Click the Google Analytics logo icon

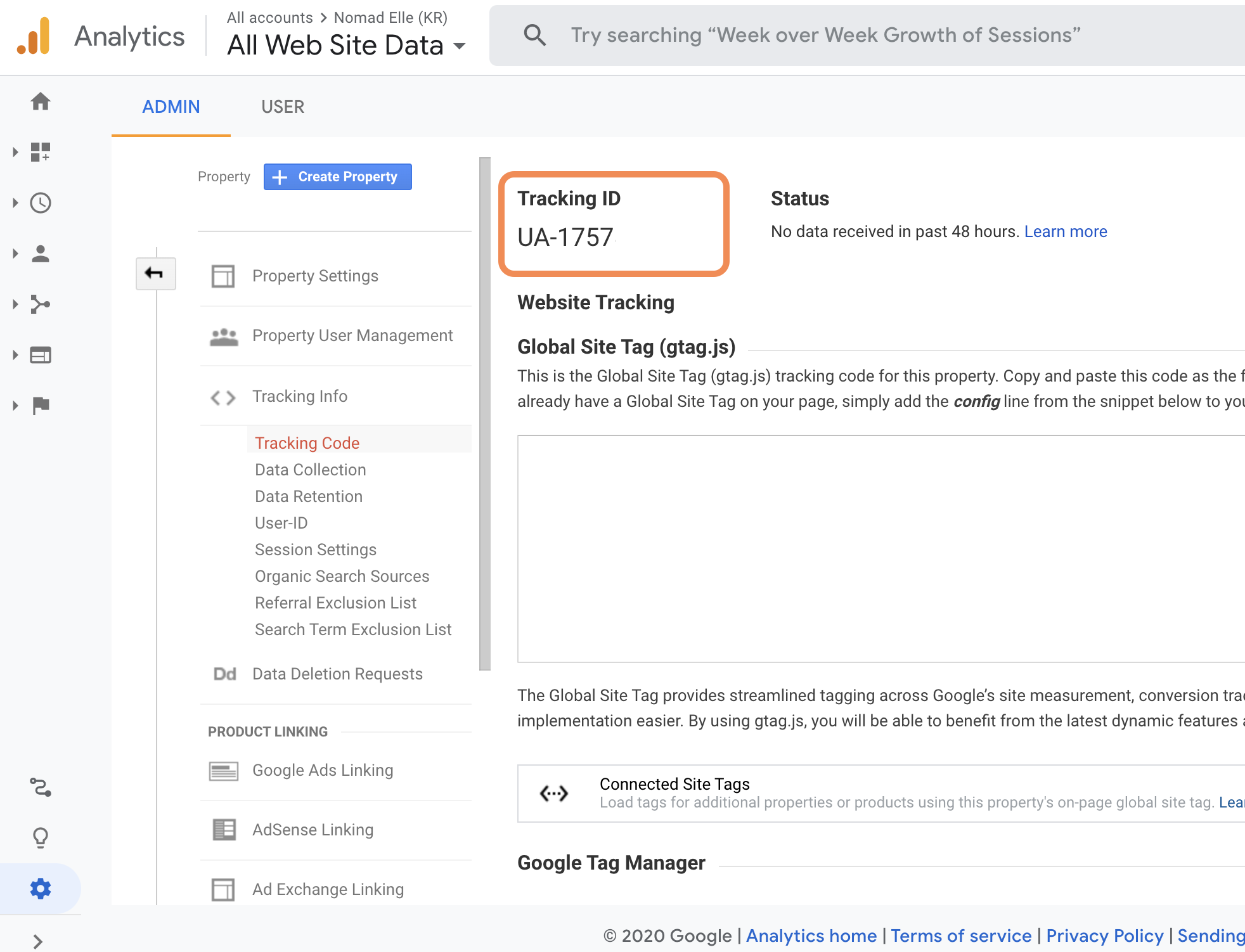34,36
